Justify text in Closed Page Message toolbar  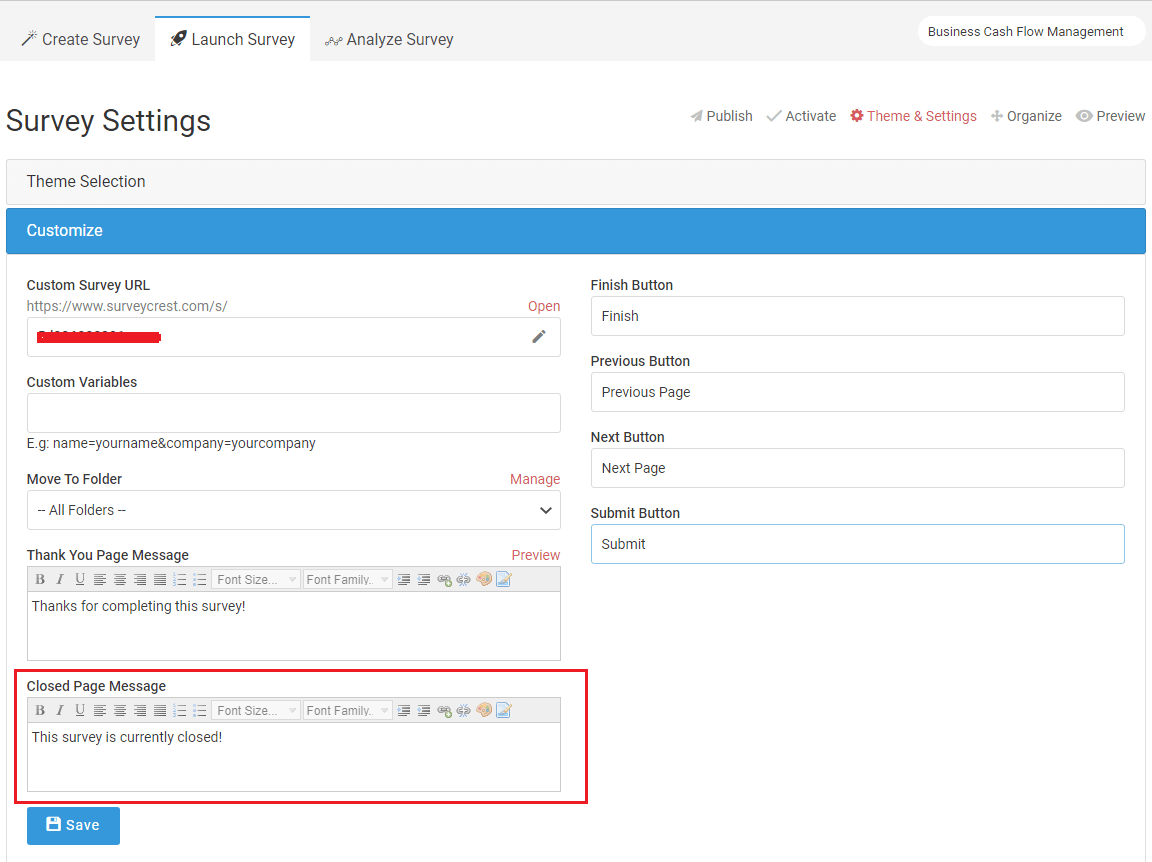click(159, 711)
